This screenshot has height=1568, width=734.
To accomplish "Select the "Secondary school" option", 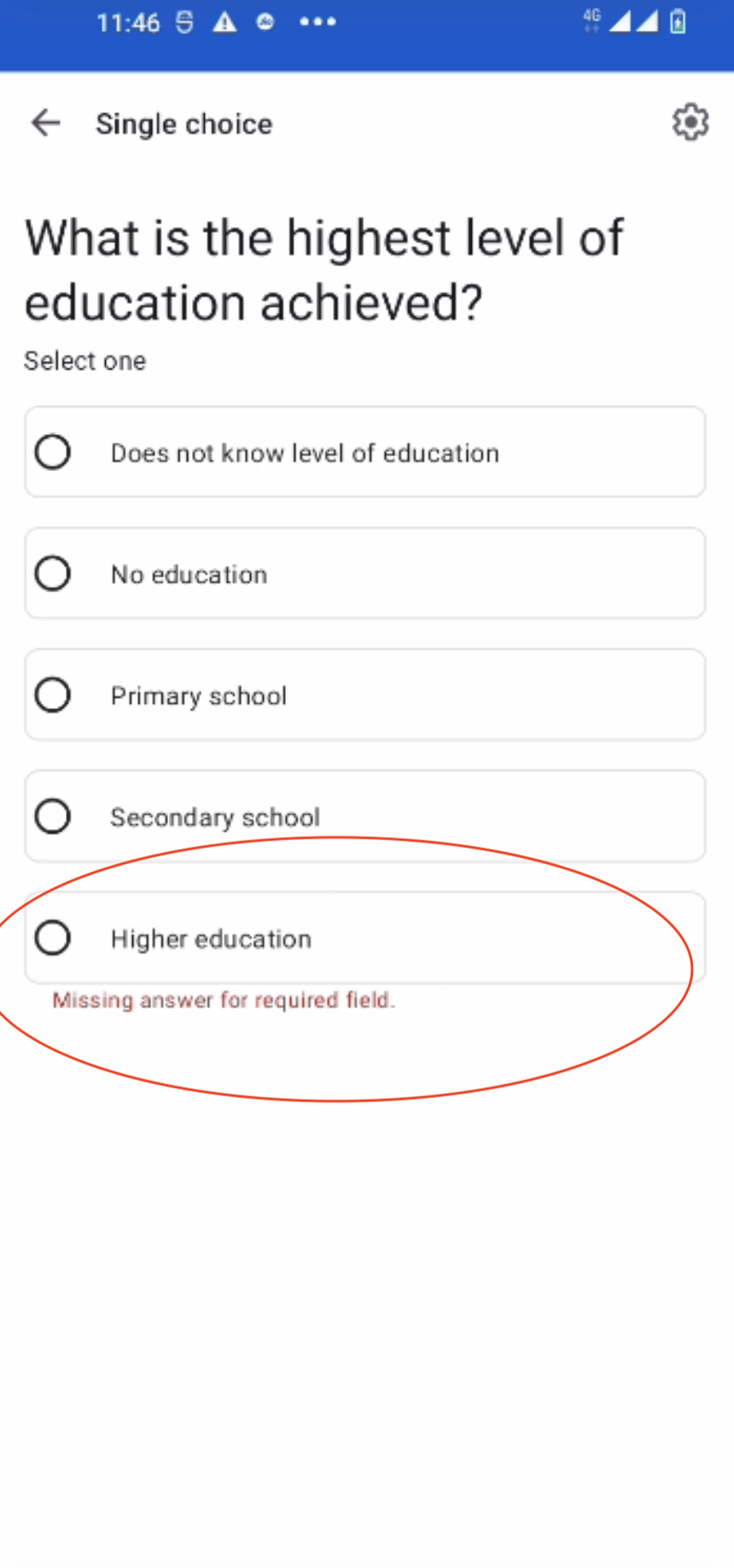I will click(52, 816).
